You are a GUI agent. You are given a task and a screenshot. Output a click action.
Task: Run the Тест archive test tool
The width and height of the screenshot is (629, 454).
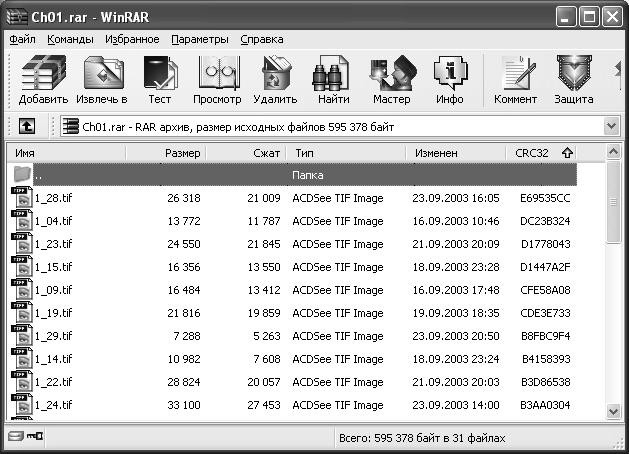pos(160,78)
